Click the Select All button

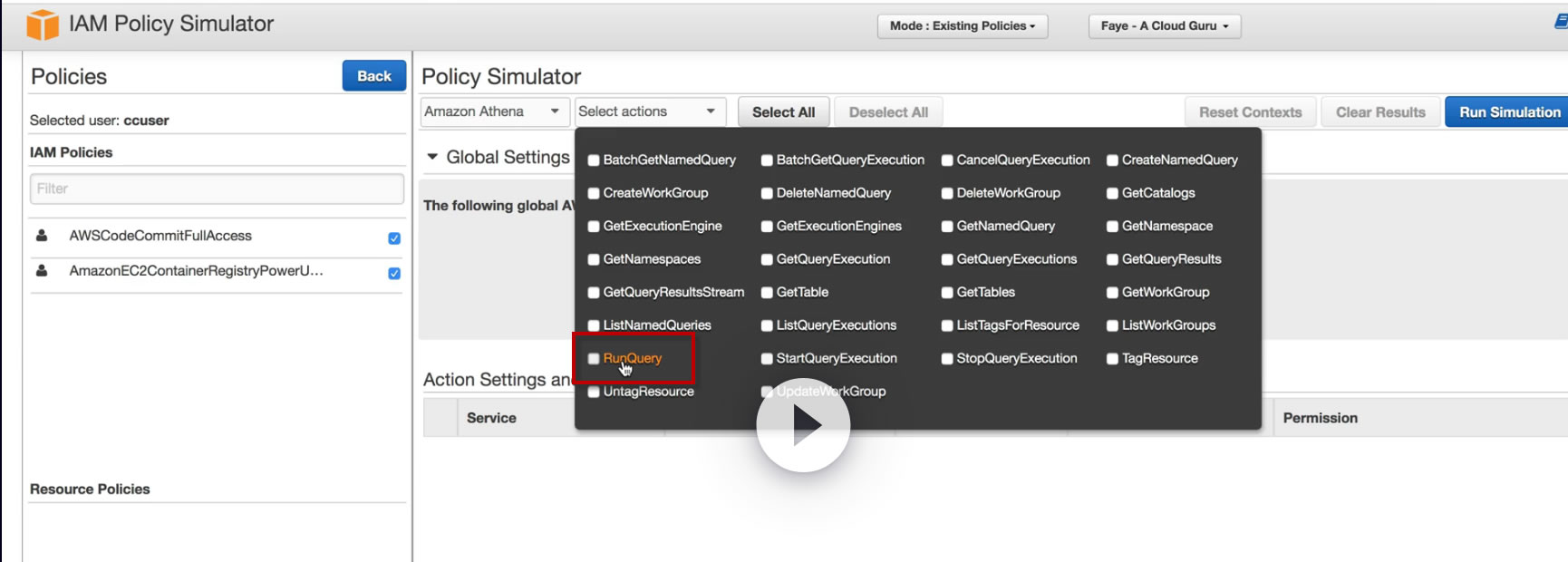pos(784,112)
